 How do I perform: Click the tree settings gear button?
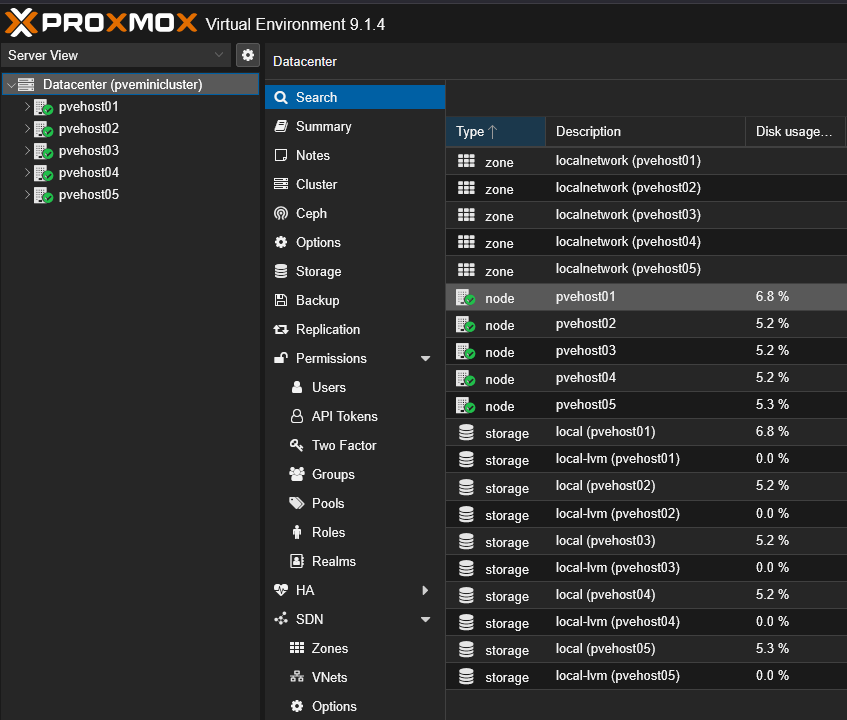point(248,55)
